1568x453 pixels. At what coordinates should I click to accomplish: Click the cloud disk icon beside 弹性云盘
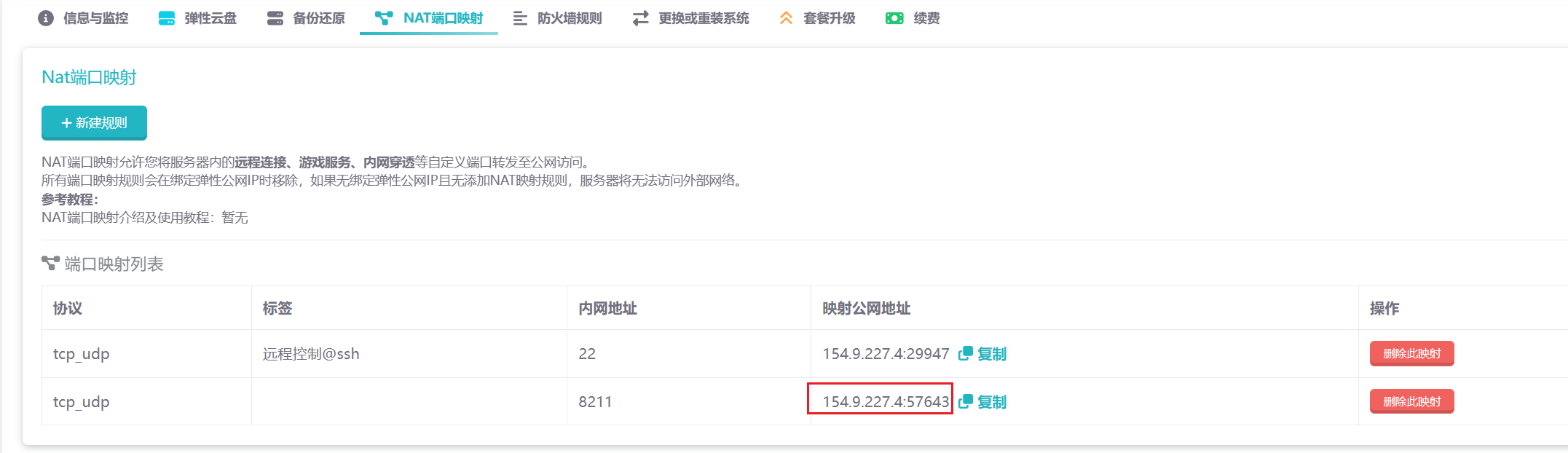pyautogui.click(x=167, y=18)
